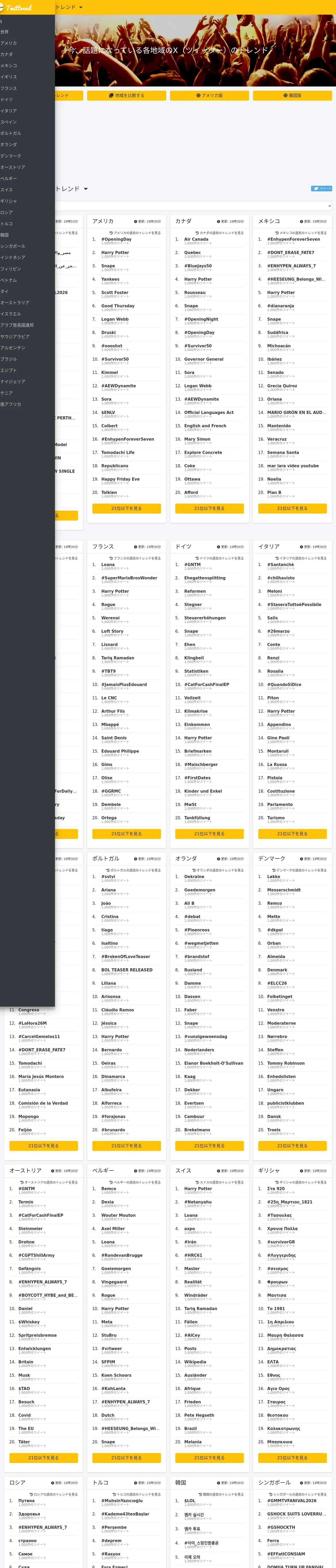Screen dimensions: 336x1568
Task: Open the history icon for アメリカの過去のトレンドを見る
Action: (111, 233)
